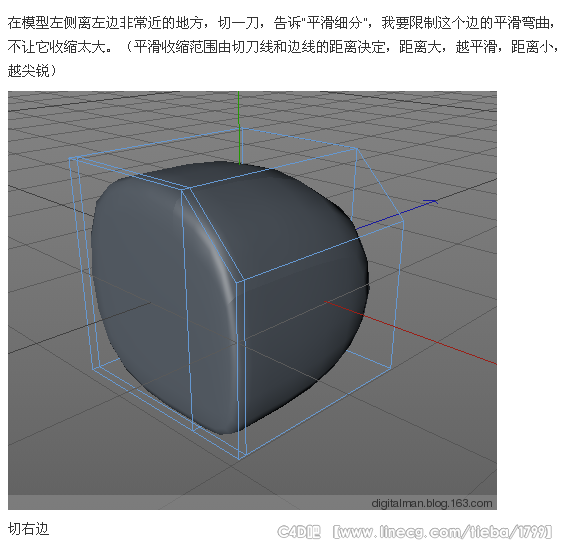This screenshot has height=549, width=578.
Task: Click the text "越尖锐）"
Action: point(32,71)
